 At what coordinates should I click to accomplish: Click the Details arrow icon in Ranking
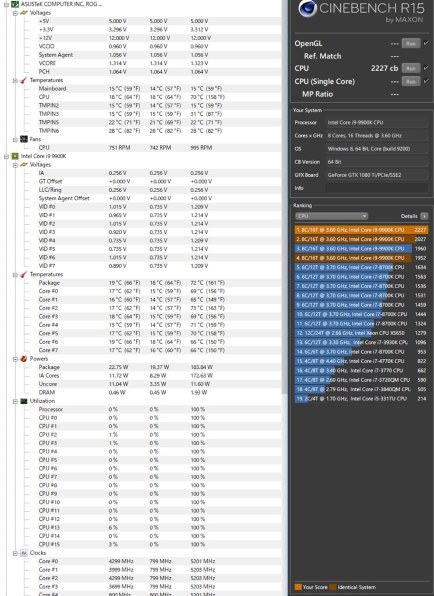point(424,216)
